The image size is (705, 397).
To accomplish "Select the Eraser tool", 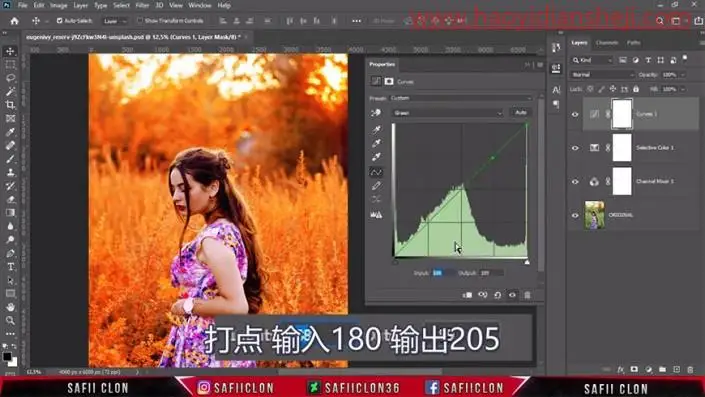I will 10,200.
